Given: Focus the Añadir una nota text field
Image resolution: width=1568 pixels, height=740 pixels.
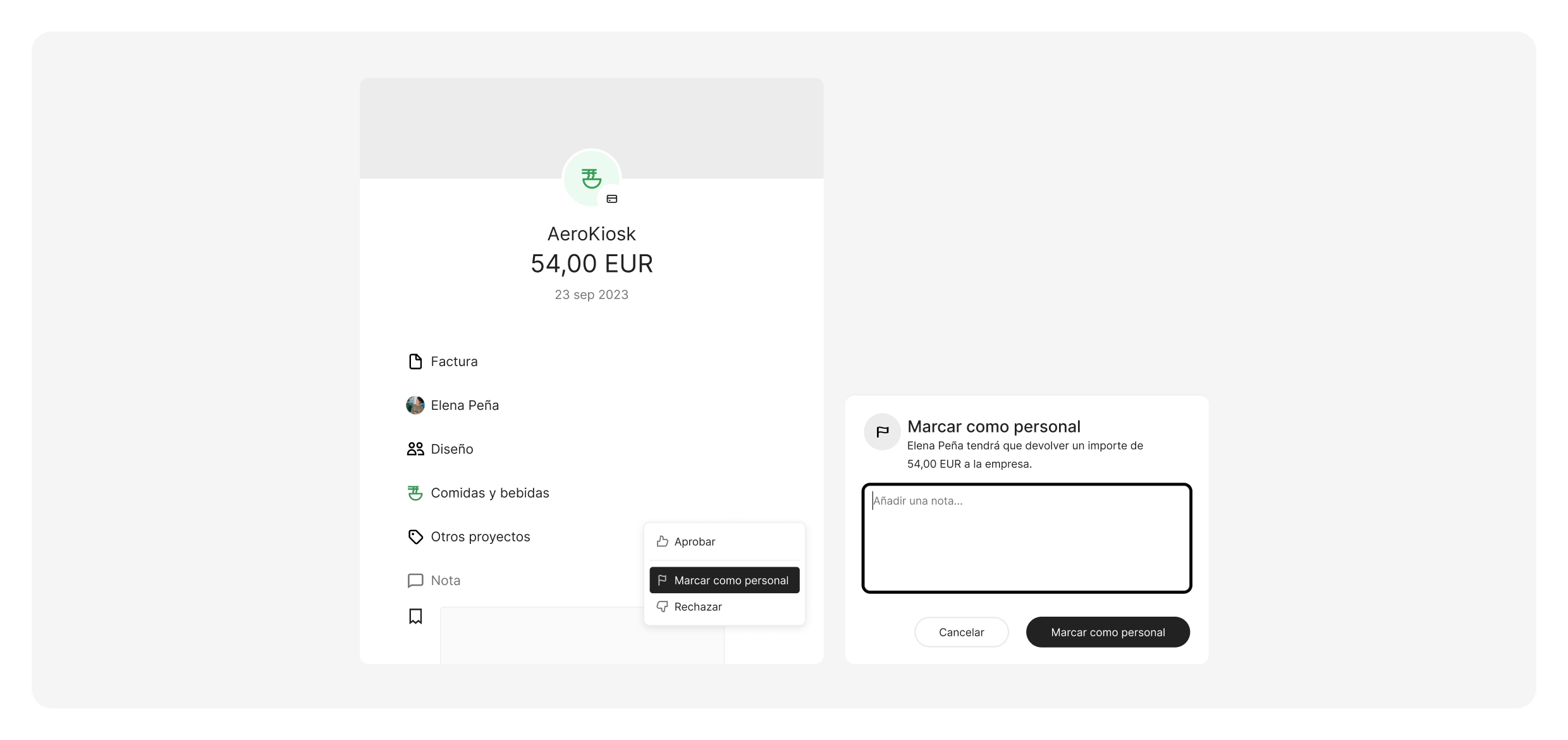Looking at the screenshot, I should [x=1027, y=538].
